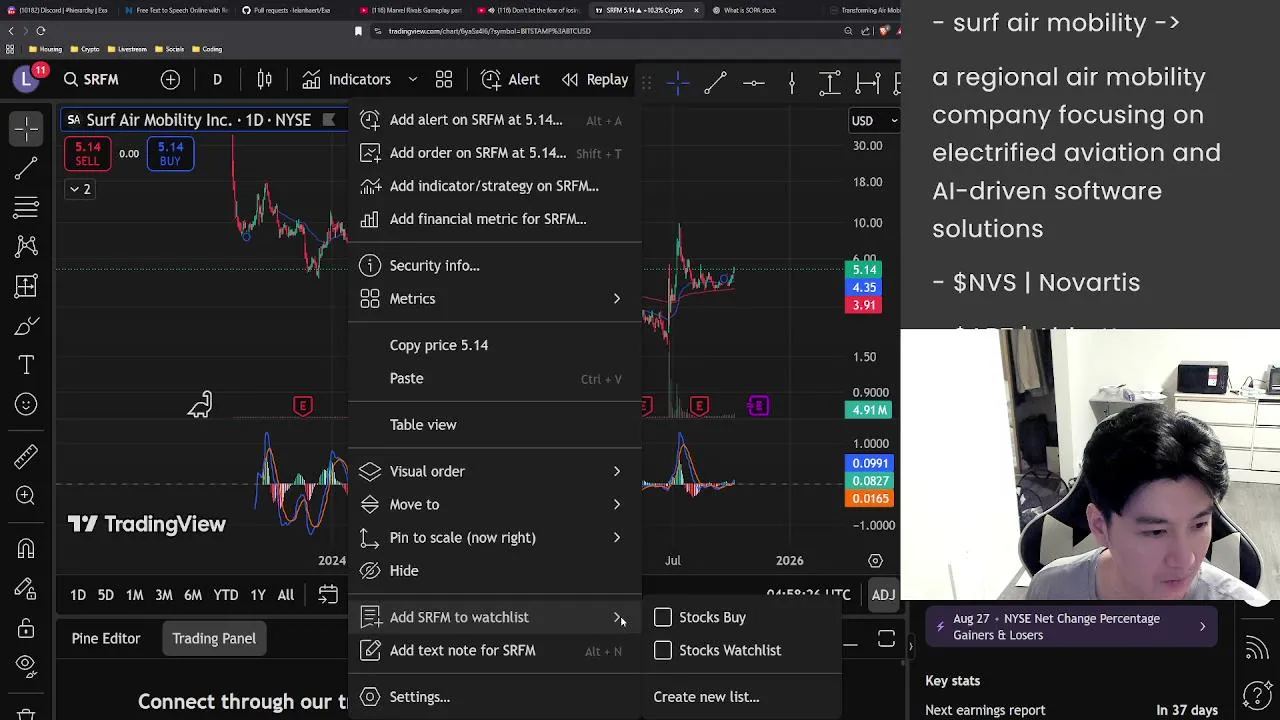The height and width of the screenshot is (720, 1280).
Task: Open the projection tools icon in sidebar
Action: pos(26,286)
